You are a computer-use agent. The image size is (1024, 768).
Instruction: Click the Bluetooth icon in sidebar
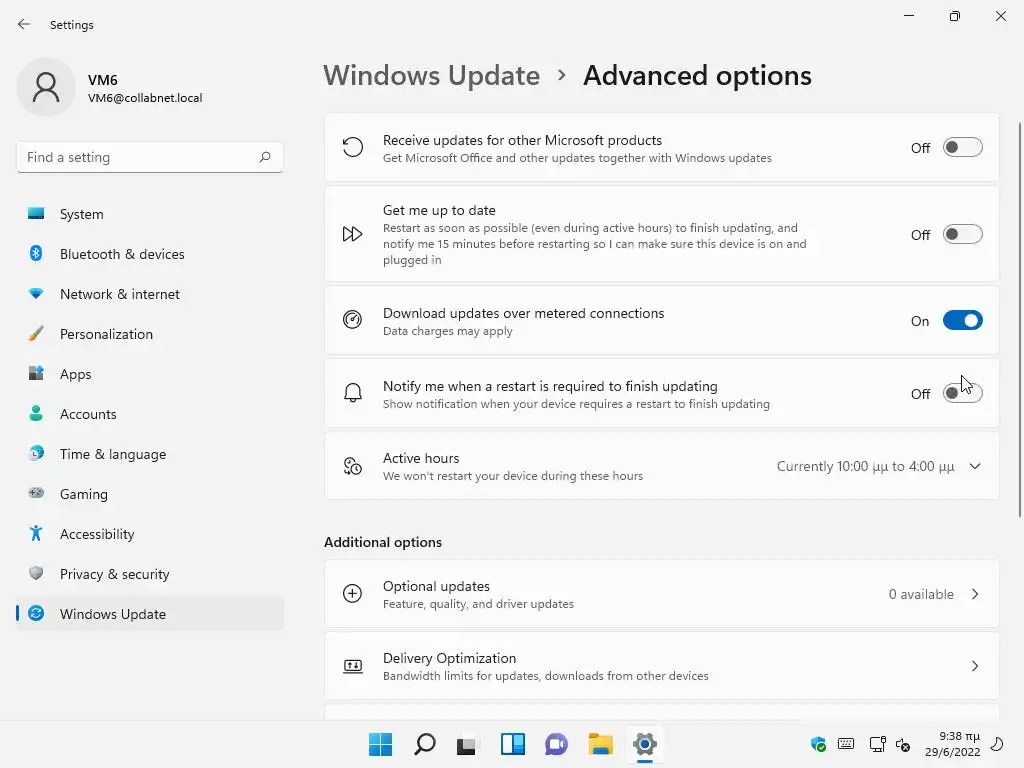pyautogui.click(x=36, y=253)
